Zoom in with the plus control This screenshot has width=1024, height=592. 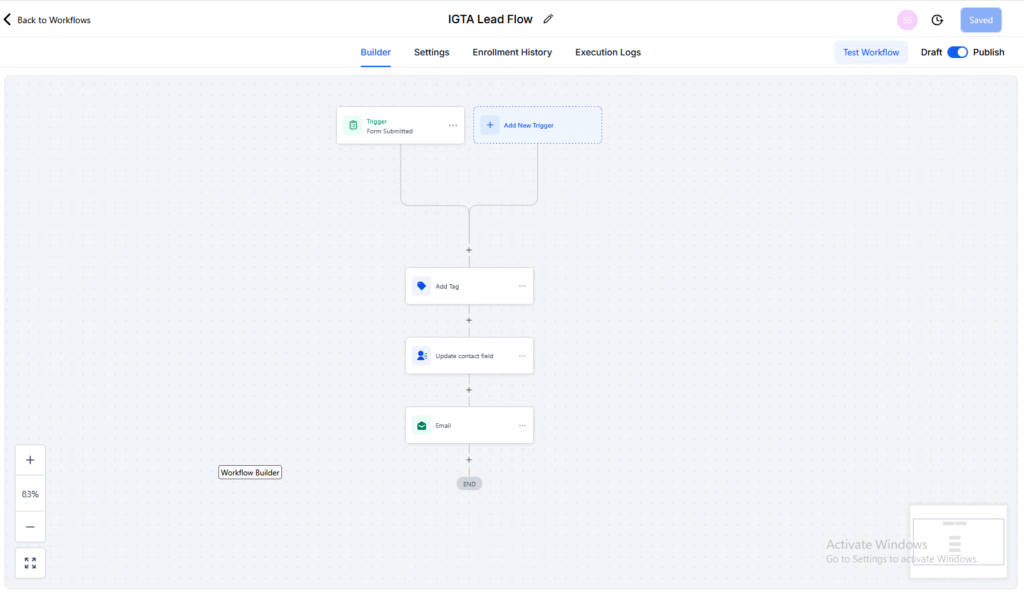pyautogui.click(x=30, y=459)
